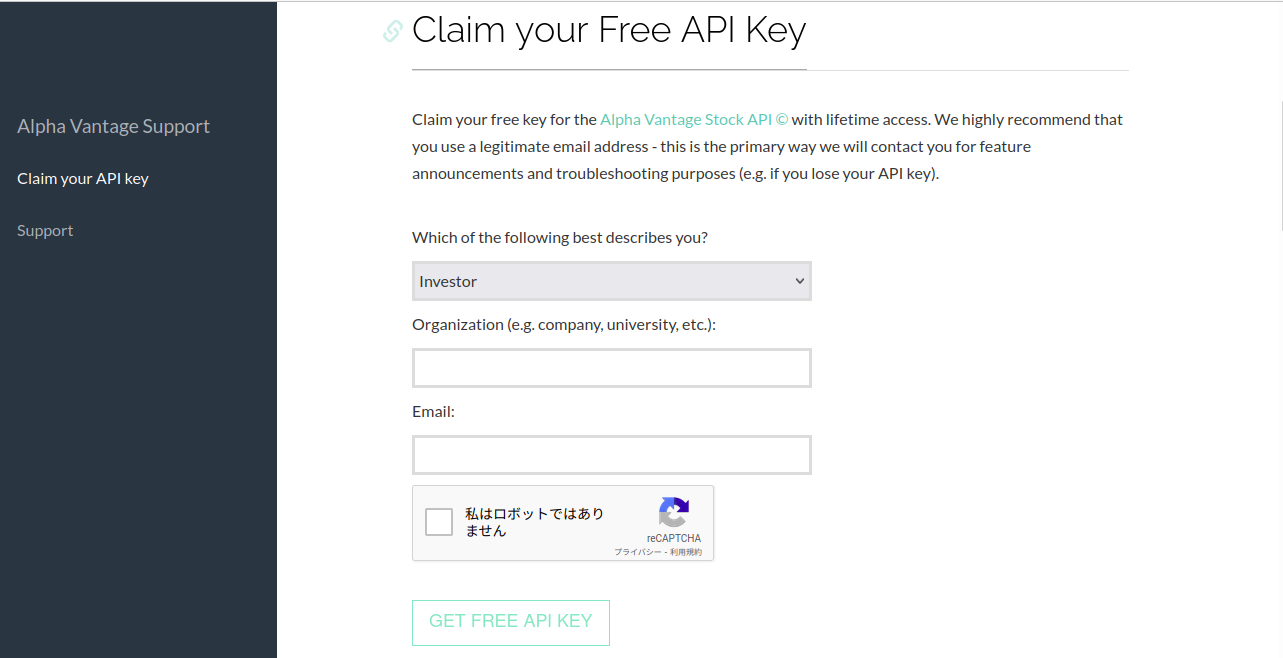This screenshot has height=658, width=1283.
Task: Click the anchor link icon beside the heading
Action: (x=390, y=30)
